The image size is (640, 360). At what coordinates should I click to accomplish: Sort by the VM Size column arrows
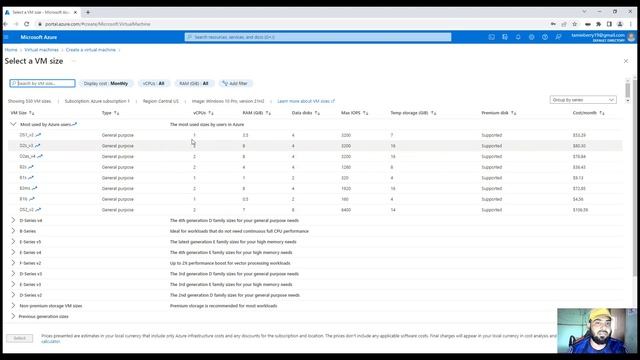coord(32,113)
